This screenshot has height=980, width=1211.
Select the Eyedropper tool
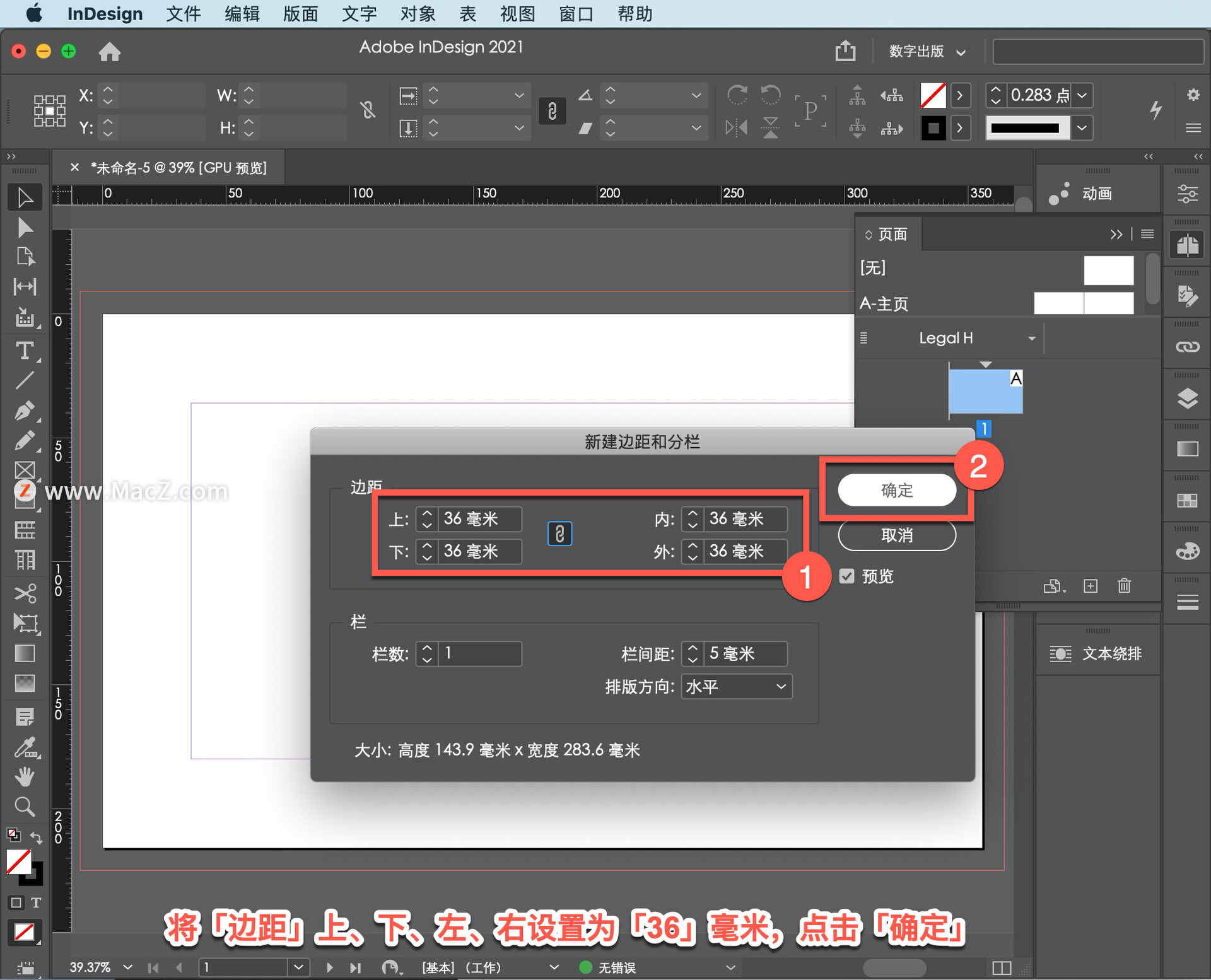pyautogui.click(x=25, y=747)
